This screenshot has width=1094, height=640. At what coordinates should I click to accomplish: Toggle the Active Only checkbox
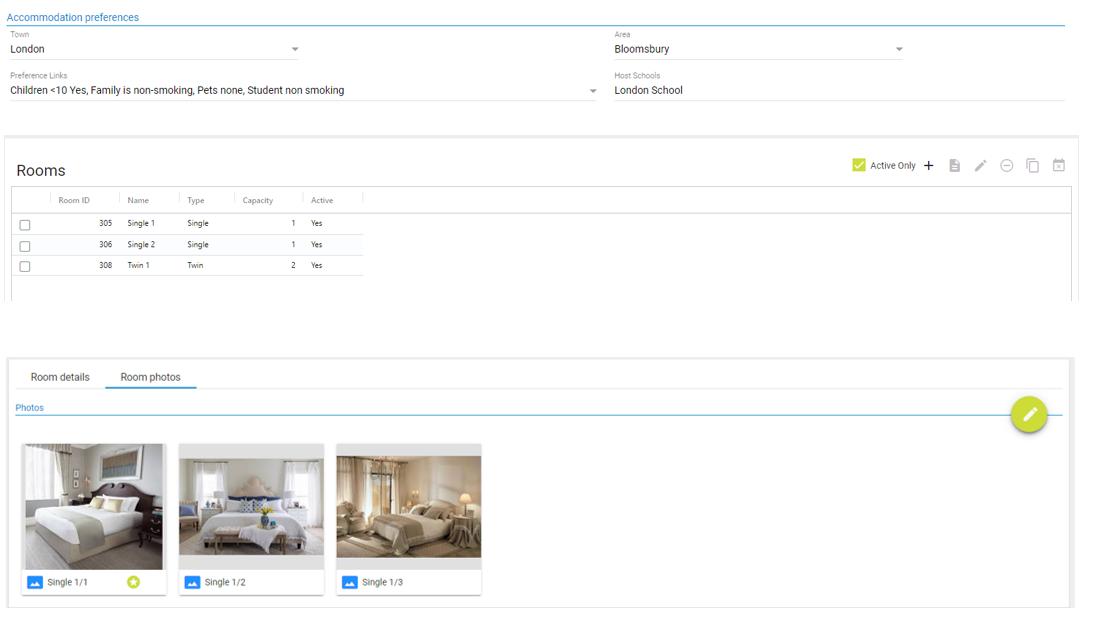pyautogui.click(x=859, y=165)
